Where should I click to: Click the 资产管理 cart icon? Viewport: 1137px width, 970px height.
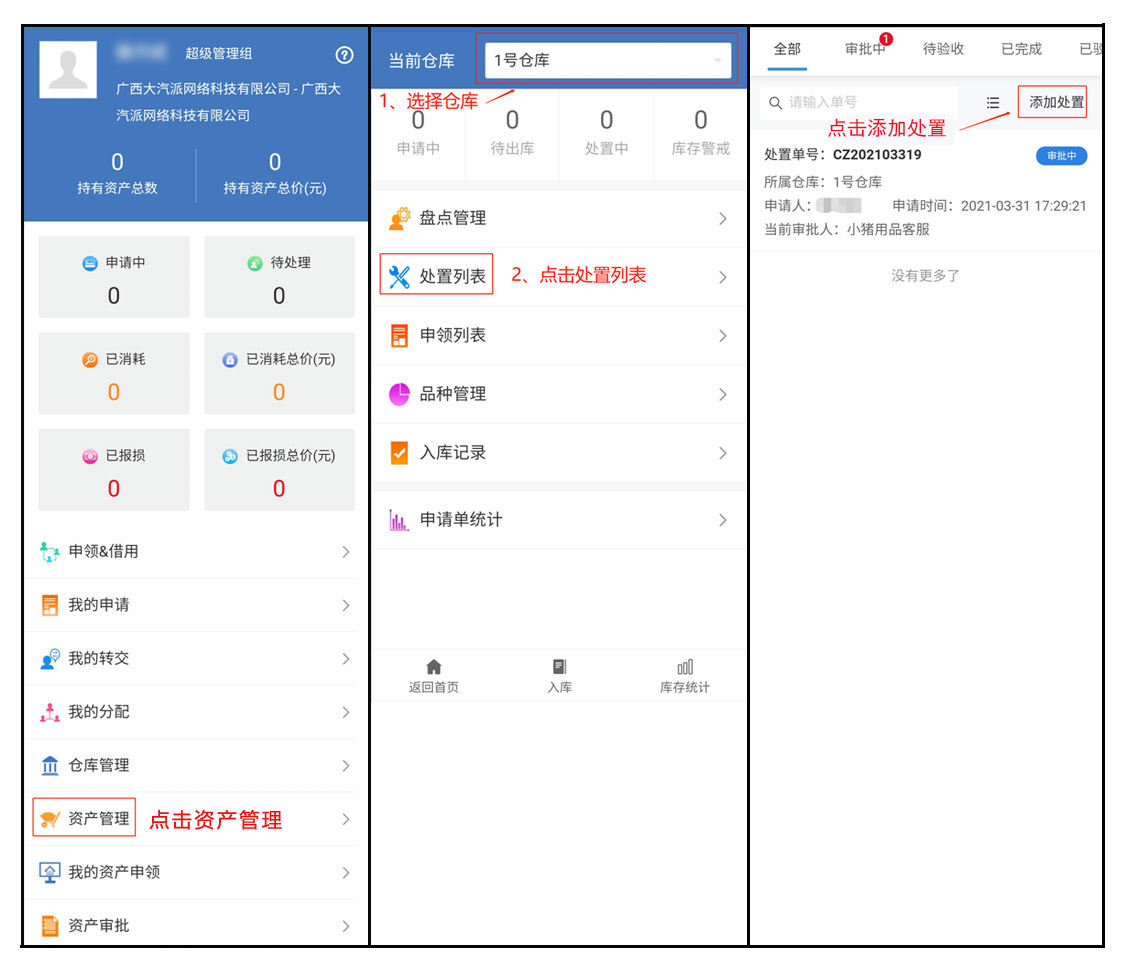point(50,818)
